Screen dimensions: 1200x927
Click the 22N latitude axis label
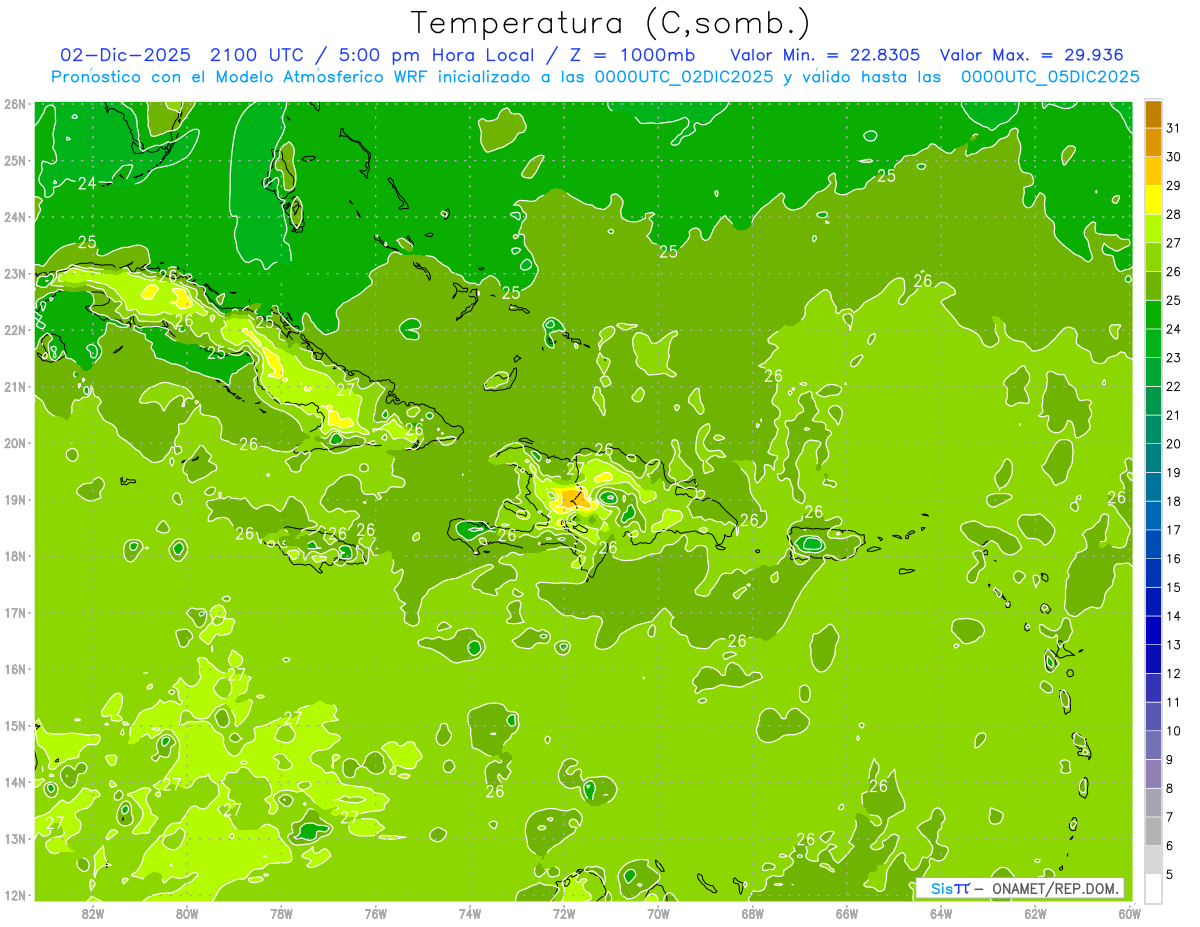click(x=14, y=330)
